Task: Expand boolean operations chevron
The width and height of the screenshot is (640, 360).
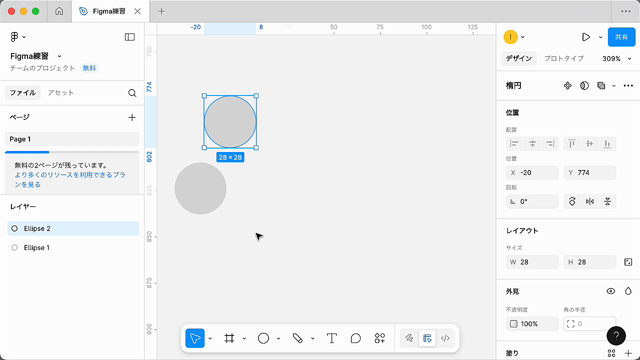Action: click(x=613, y=86)
